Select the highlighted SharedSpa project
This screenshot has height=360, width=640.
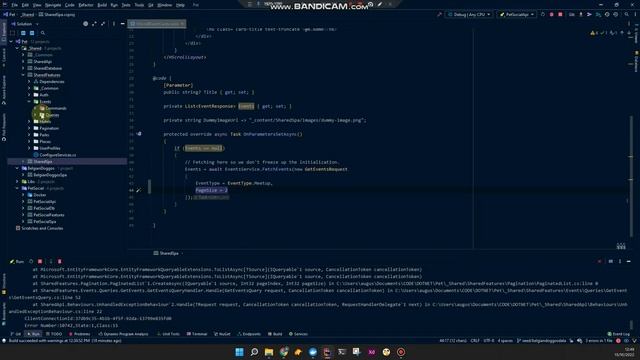click(67, 162)
